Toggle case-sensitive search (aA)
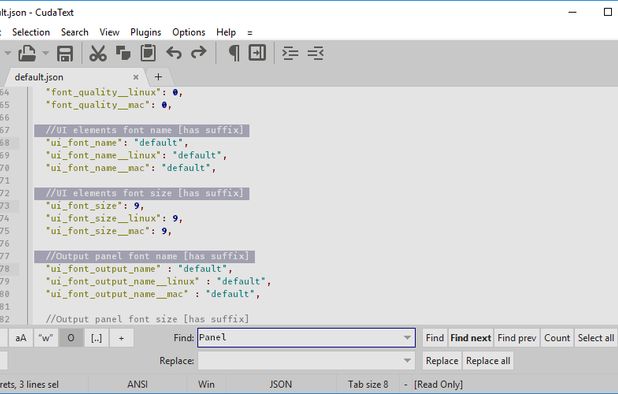The width and height of the screenshot is (618, 394). 21,338
